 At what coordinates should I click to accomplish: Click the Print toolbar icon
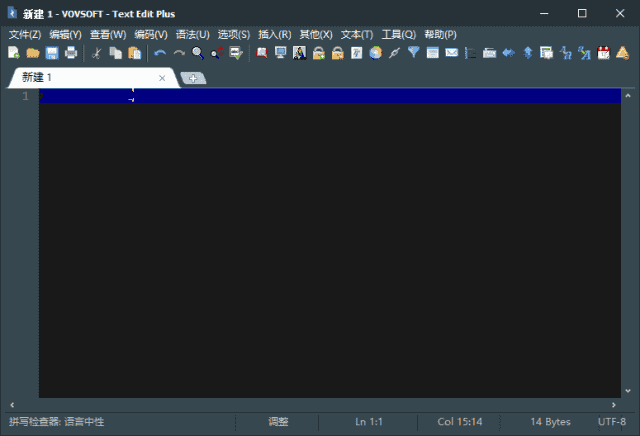70,53
